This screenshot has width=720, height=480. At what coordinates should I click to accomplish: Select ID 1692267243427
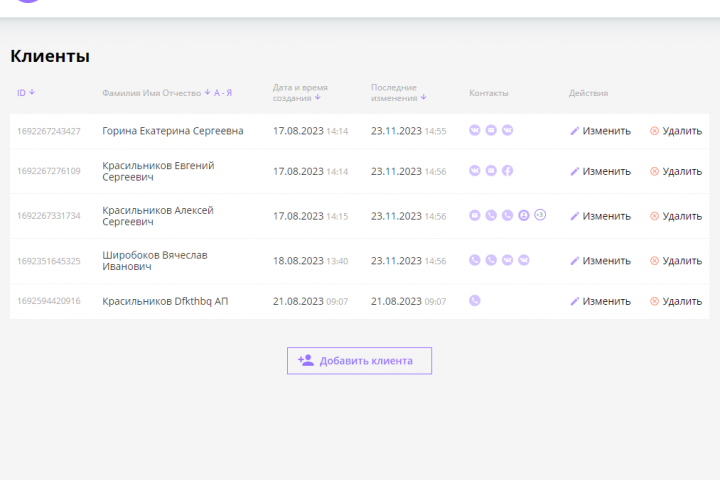tap(49, 131)
